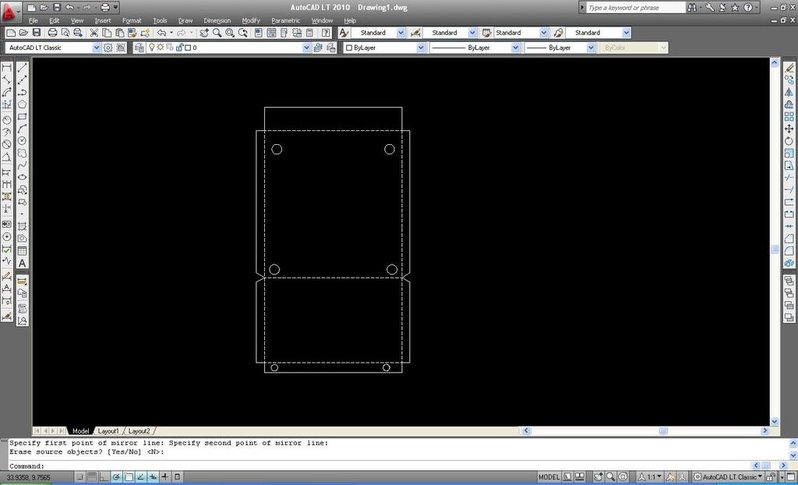
Task: Select the Polygon draw tool
Action: point(22,104)
